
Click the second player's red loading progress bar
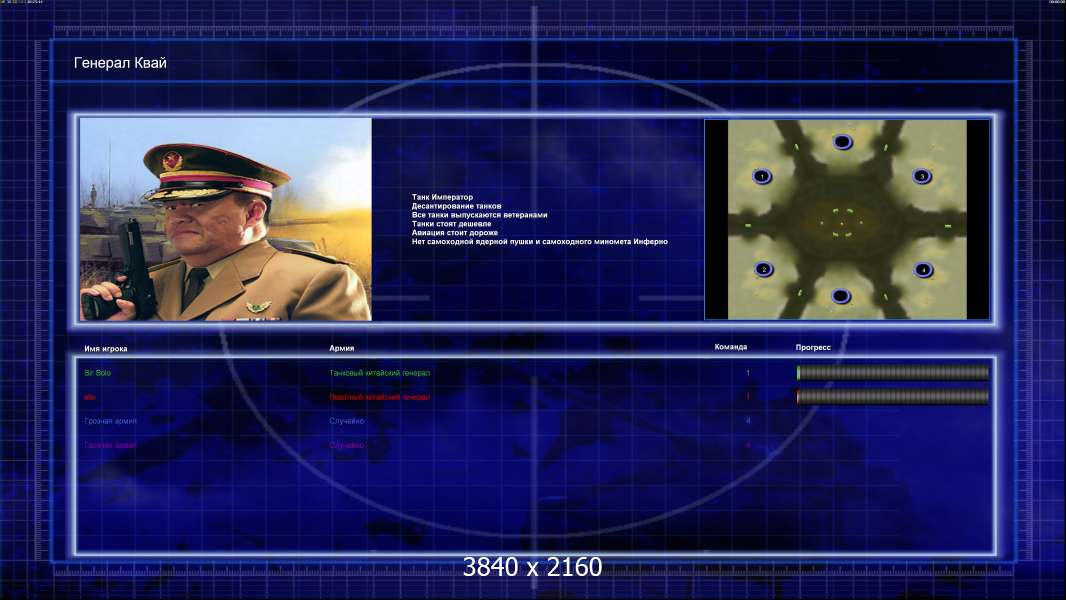pos(893,397)
